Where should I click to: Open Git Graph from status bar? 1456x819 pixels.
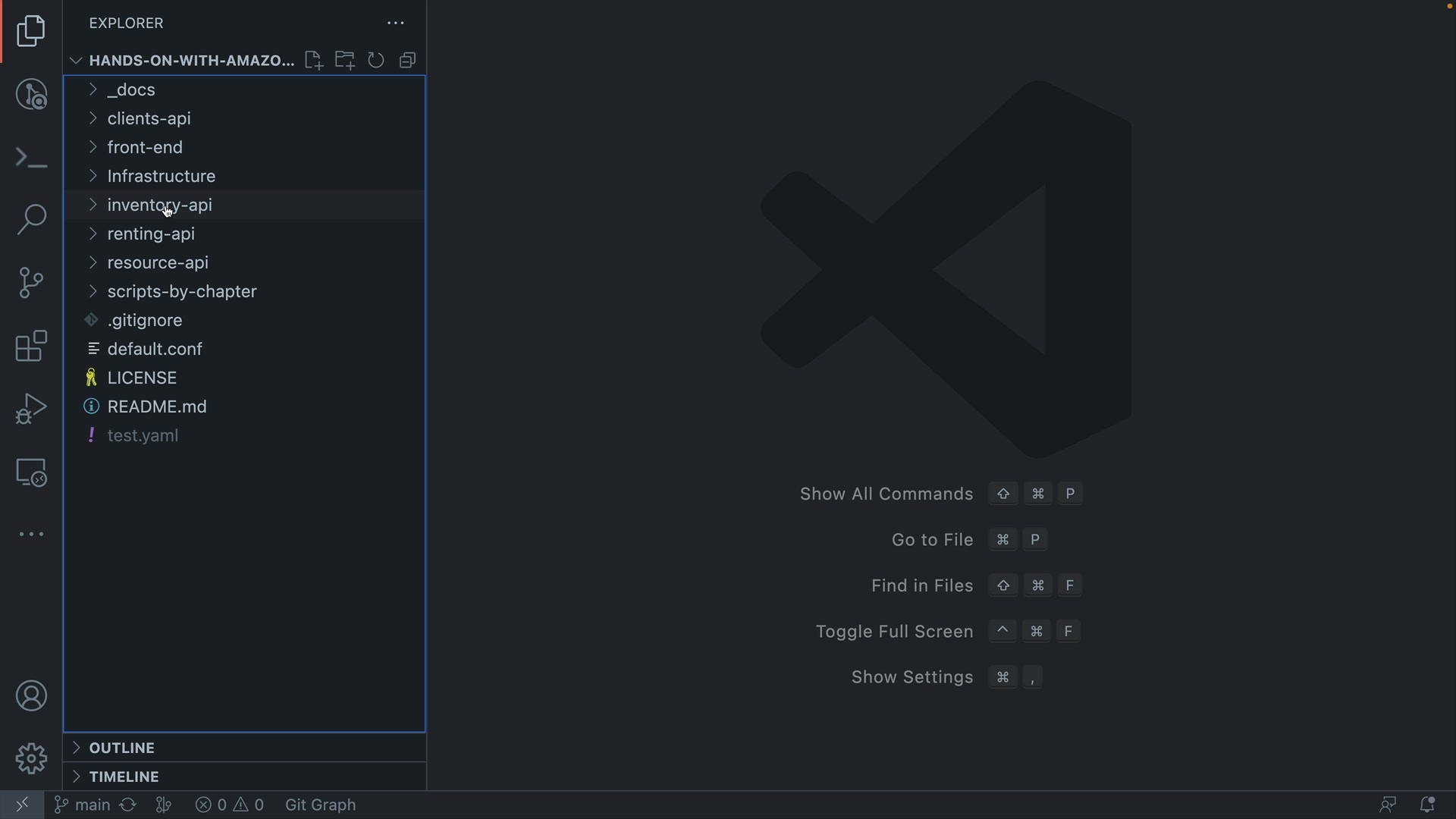[x=320, y=805]
